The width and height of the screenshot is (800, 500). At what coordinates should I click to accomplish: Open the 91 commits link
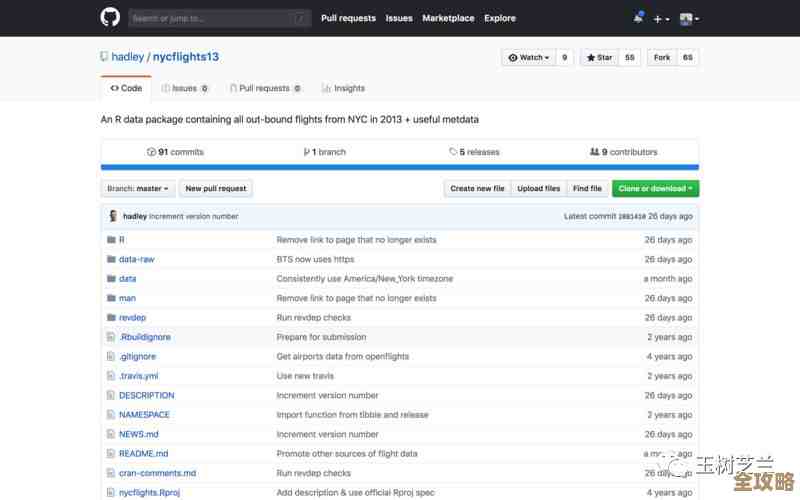[175, 152]
